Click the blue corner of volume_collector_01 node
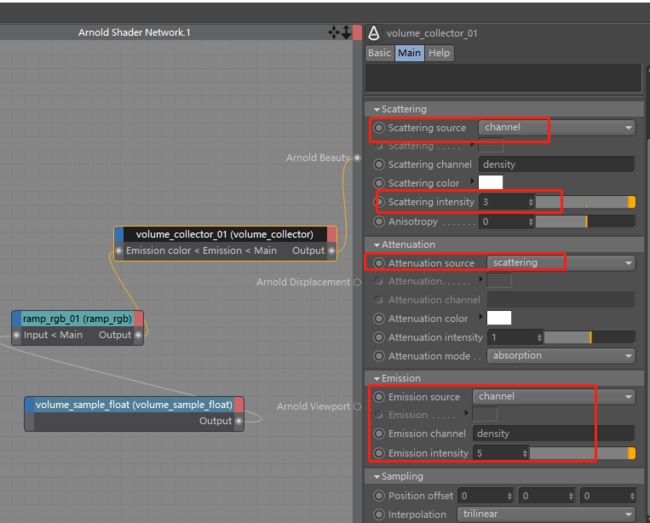650x523 pixels. click(x=119, y=234)
